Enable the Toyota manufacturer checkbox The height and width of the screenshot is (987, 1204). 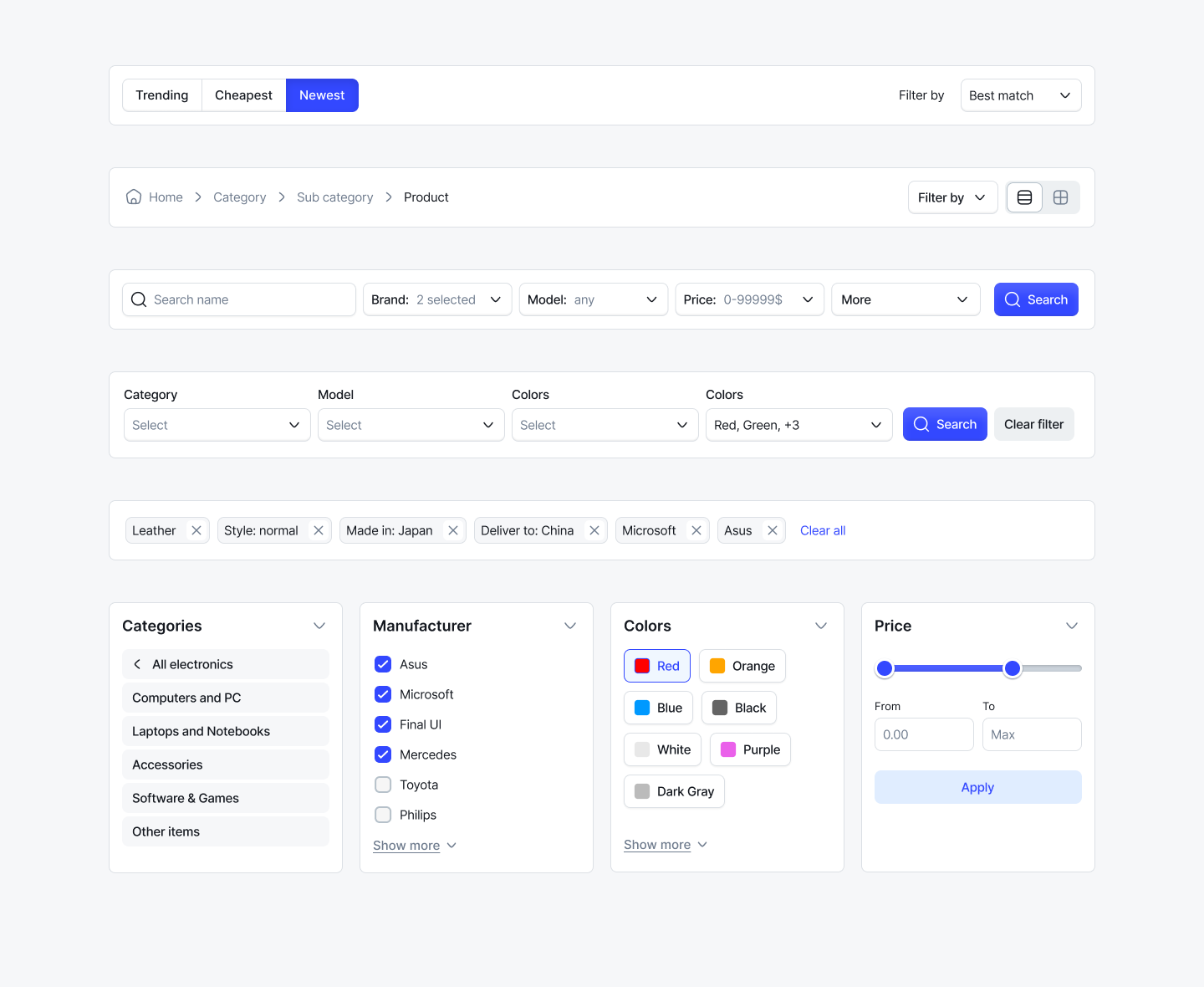383,785
